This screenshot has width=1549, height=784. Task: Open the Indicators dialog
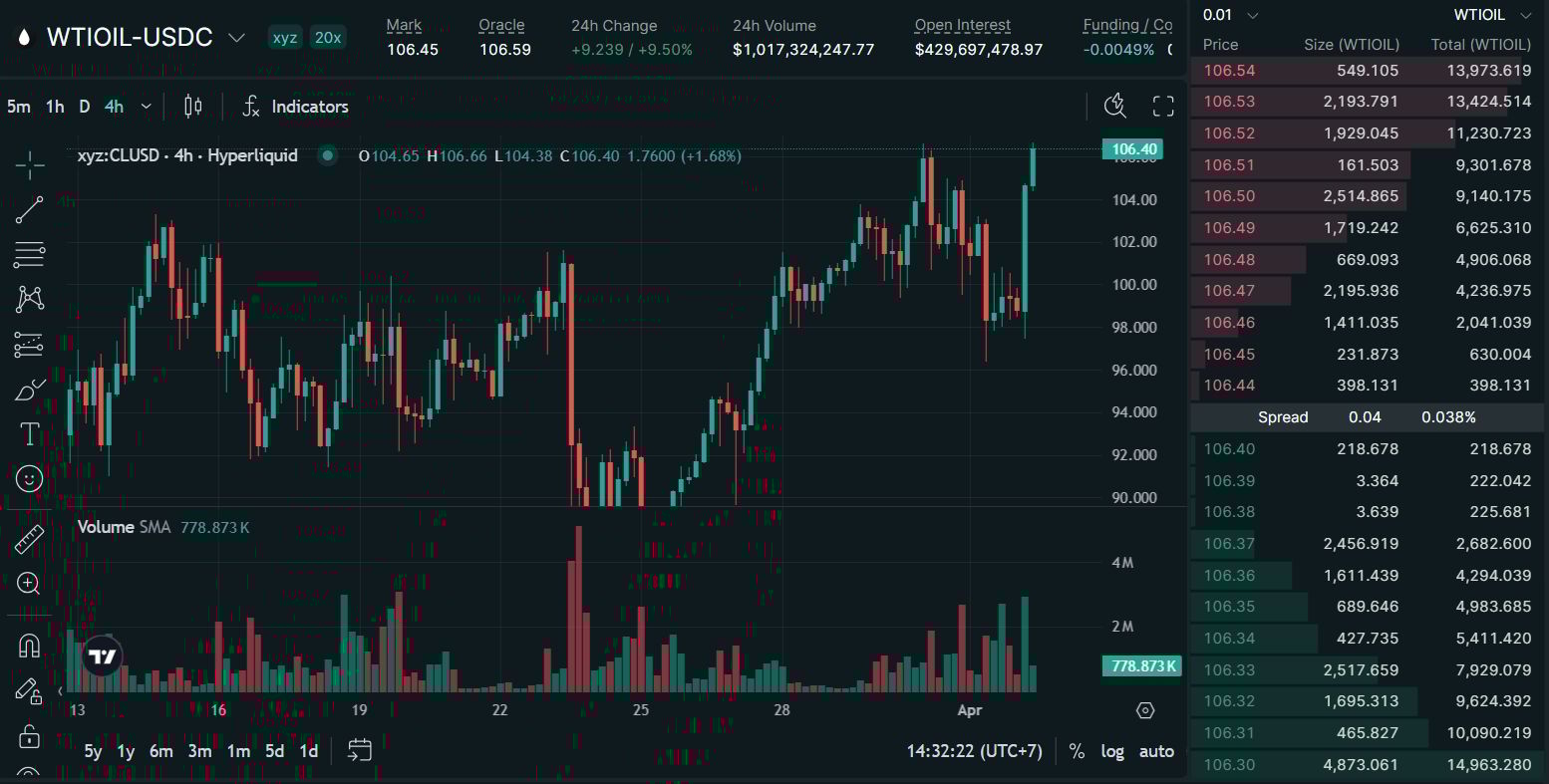click(295, 106)
